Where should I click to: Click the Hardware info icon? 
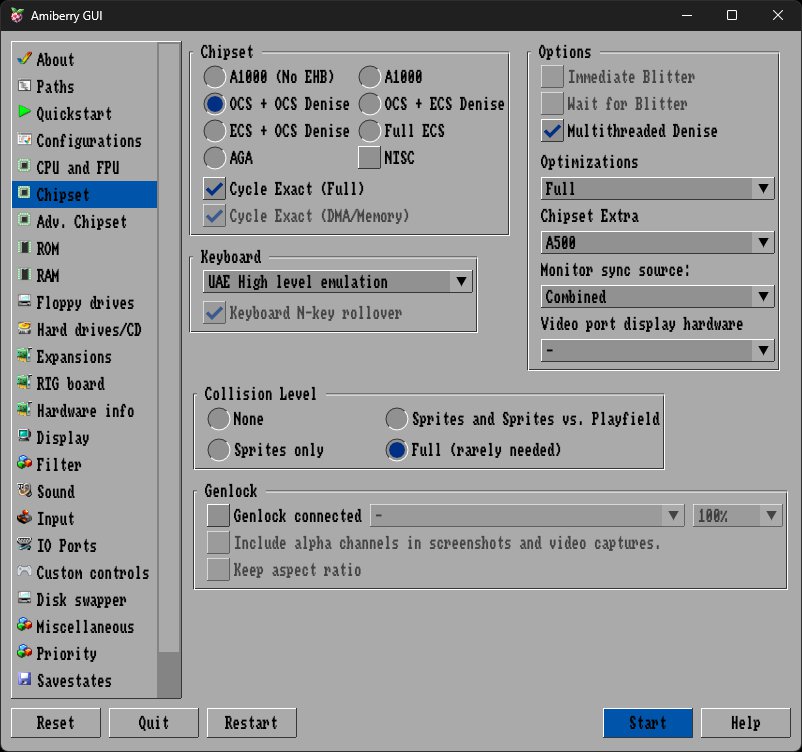[24, 409]
